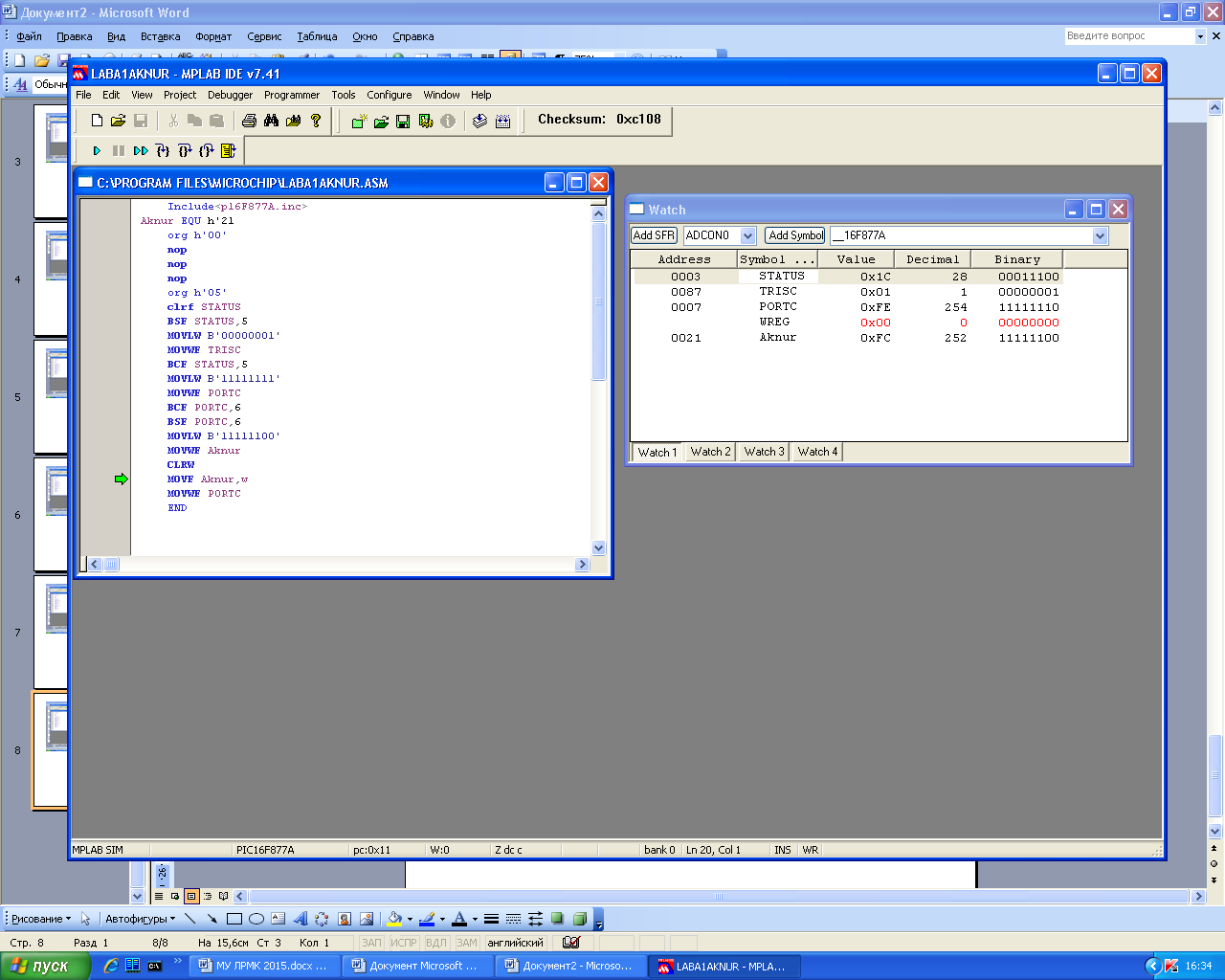This screenshot has height=980, width=1225.
Task: Apply the blue line color
Action: coord(427,919)
